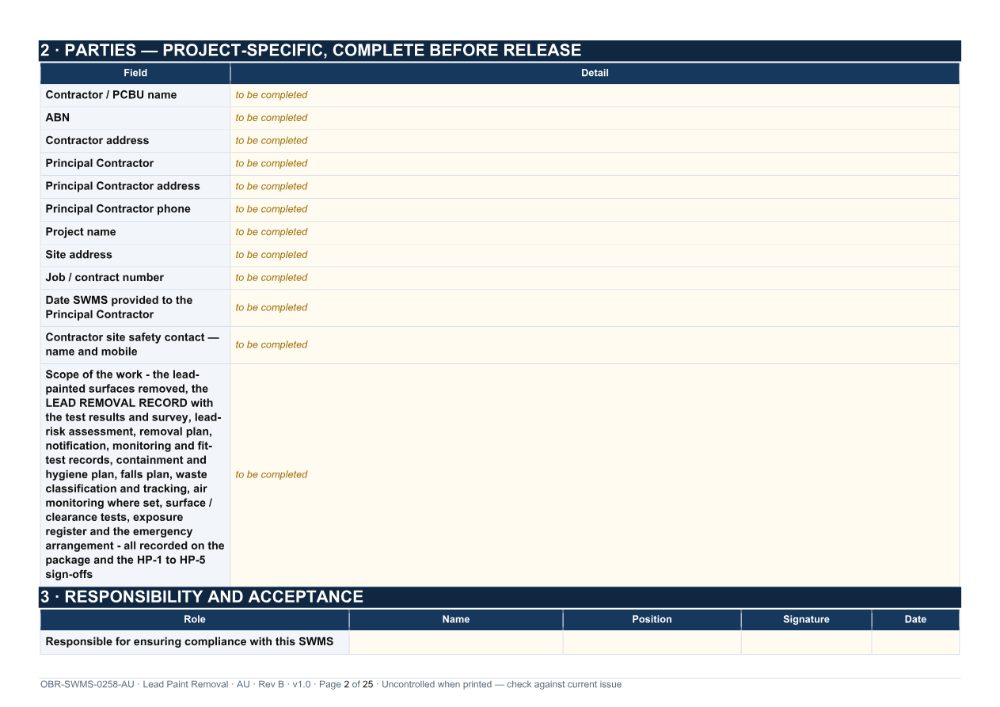Screen dimensions: 1000x707
Task: Select the footer document ID 'OBR-SWMS-0258-AU'
Action: (x=87, y=684)
